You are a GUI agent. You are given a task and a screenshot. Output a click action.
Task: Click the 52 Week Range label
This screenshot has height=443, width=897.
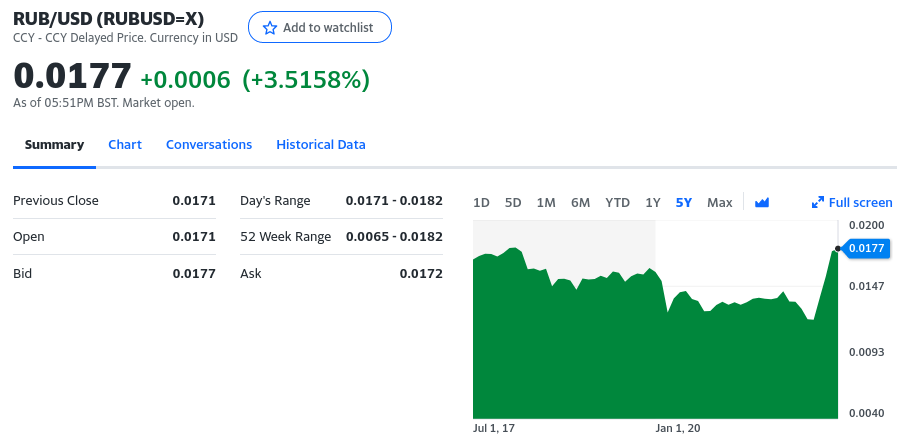click(x=285, y=237)
